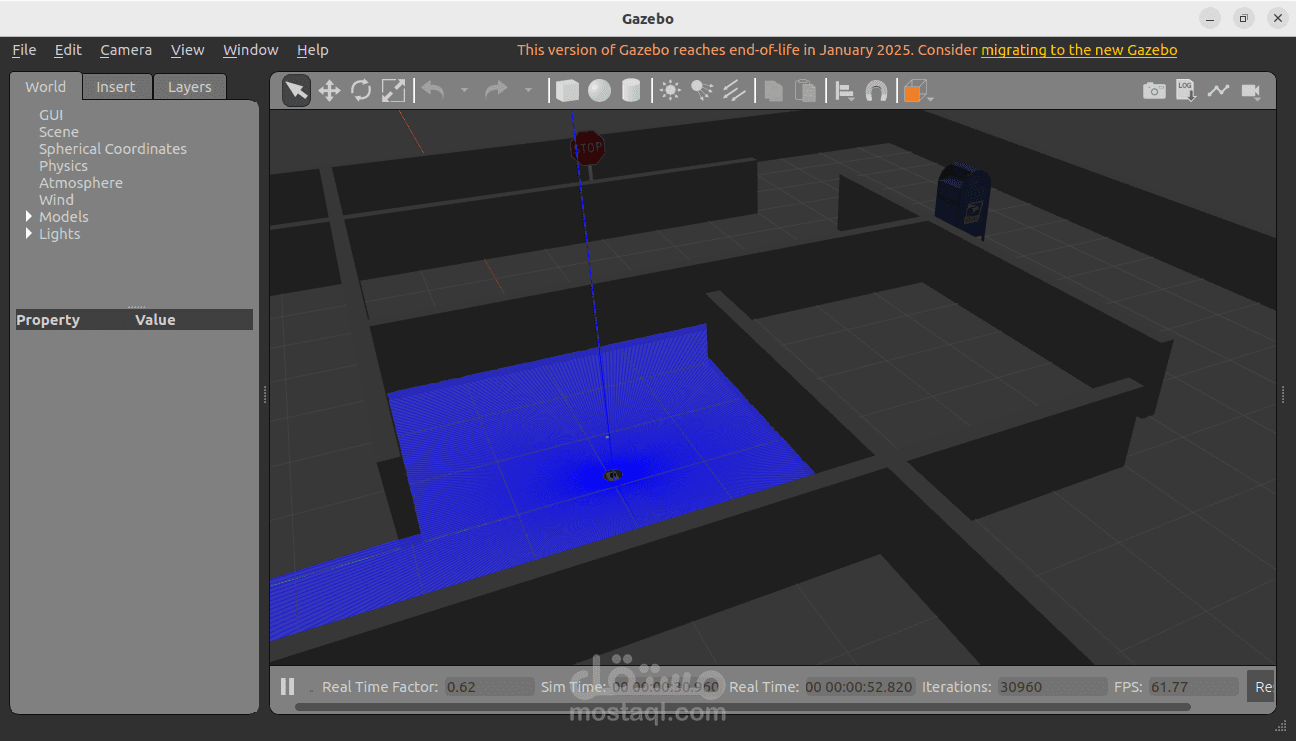1296x741 pixels.
Task: Pause the simulation
Action: [x=288, y=686]
